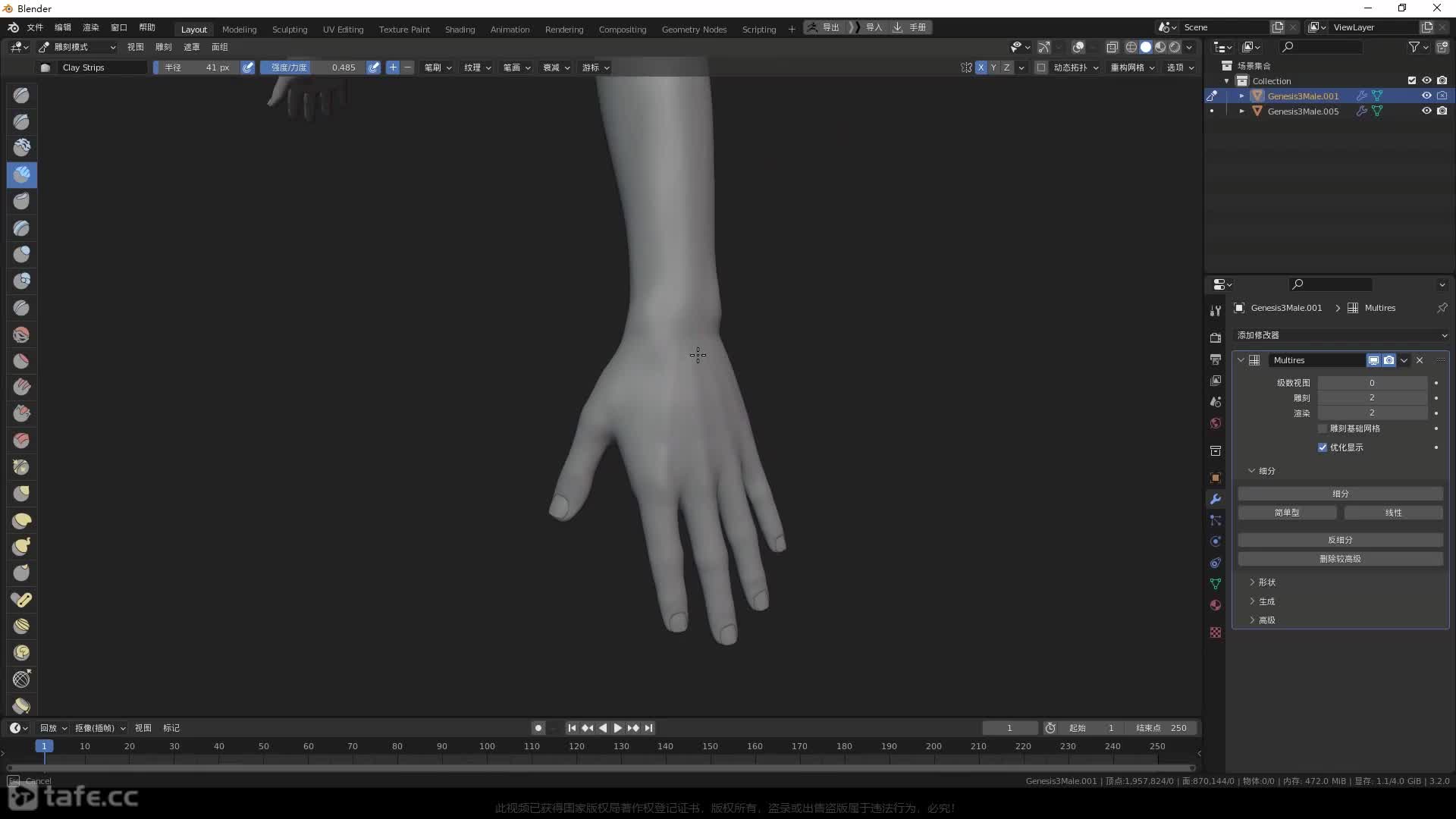Switch to the Shading workspace tab

[x=460, y=29]
